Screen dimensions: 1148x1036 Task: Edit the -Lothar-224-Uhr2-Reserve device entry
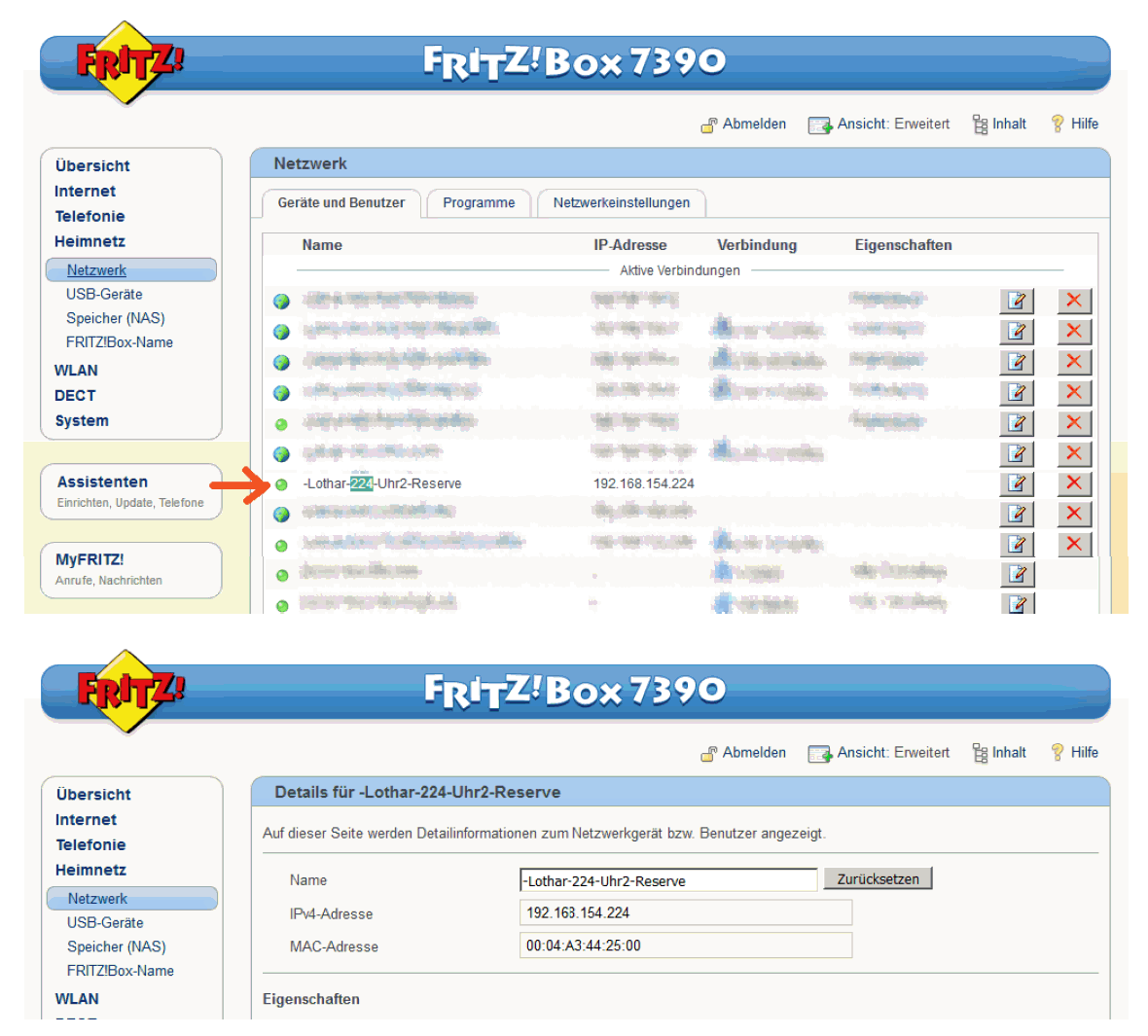(1017, 483)
